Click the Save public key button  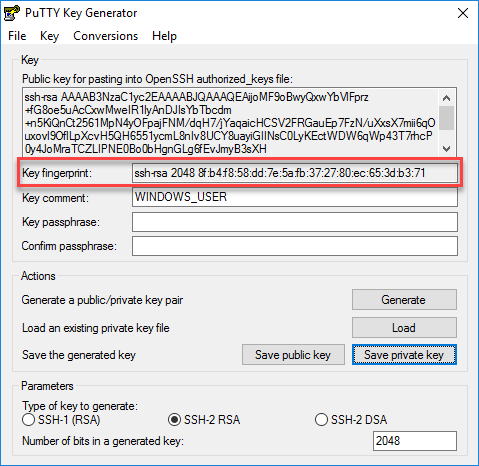coord(293,355)
